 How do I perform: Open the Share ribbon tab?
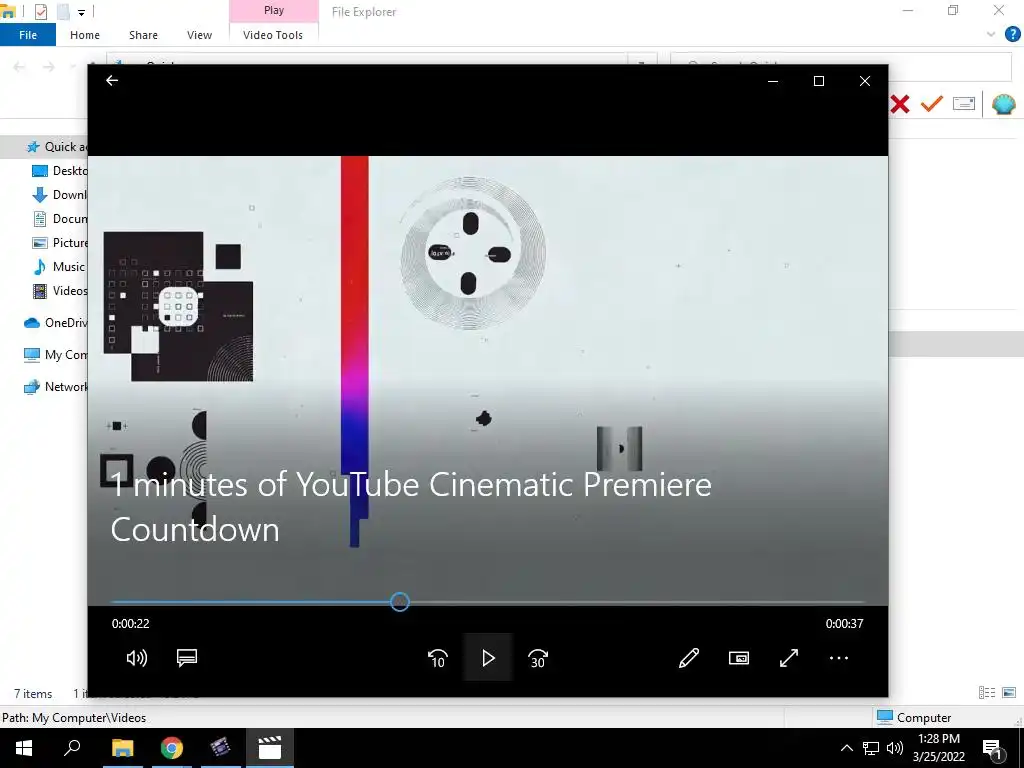coord(143,35)
